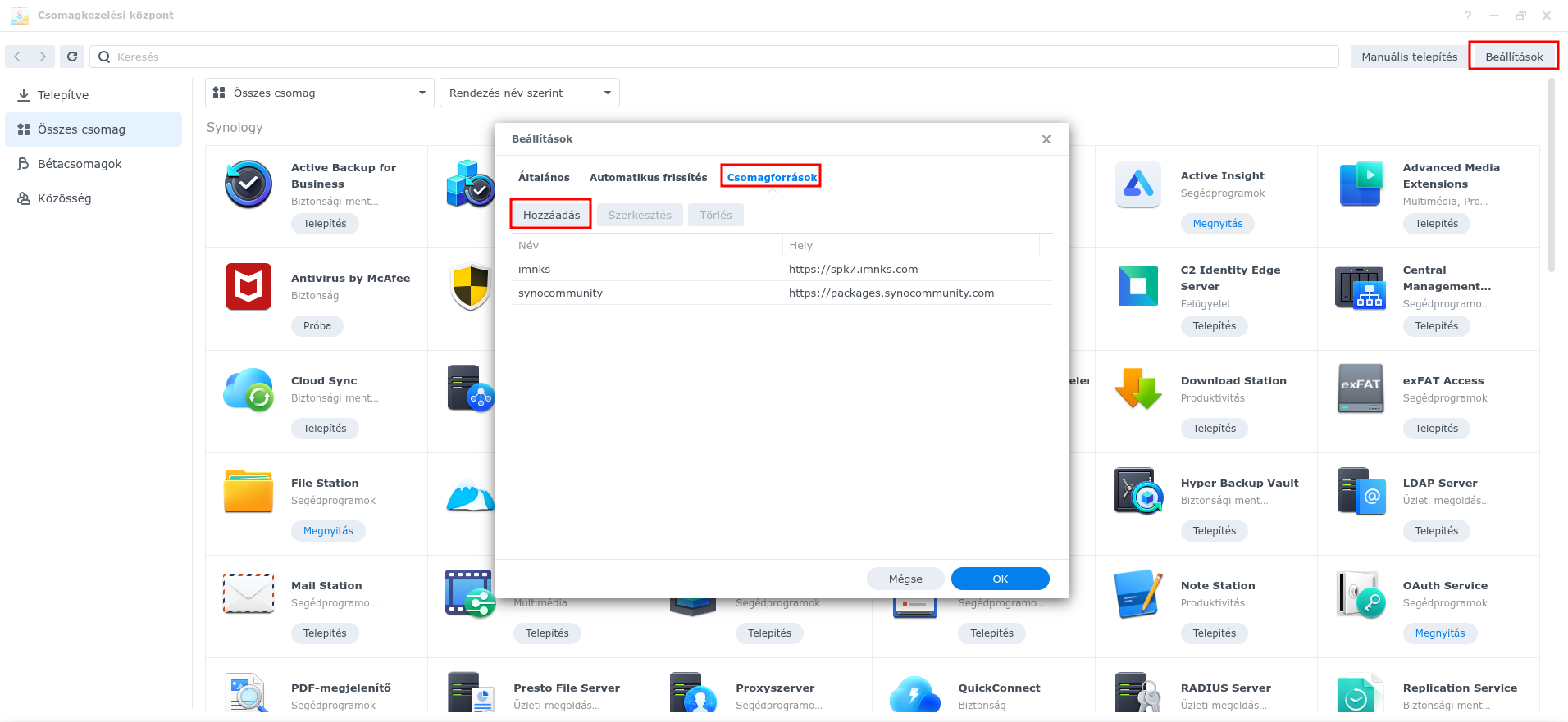This screenshot has width=1568, height=722.
Task: Click the Szerkesztés button
Action: pos(640,215)
